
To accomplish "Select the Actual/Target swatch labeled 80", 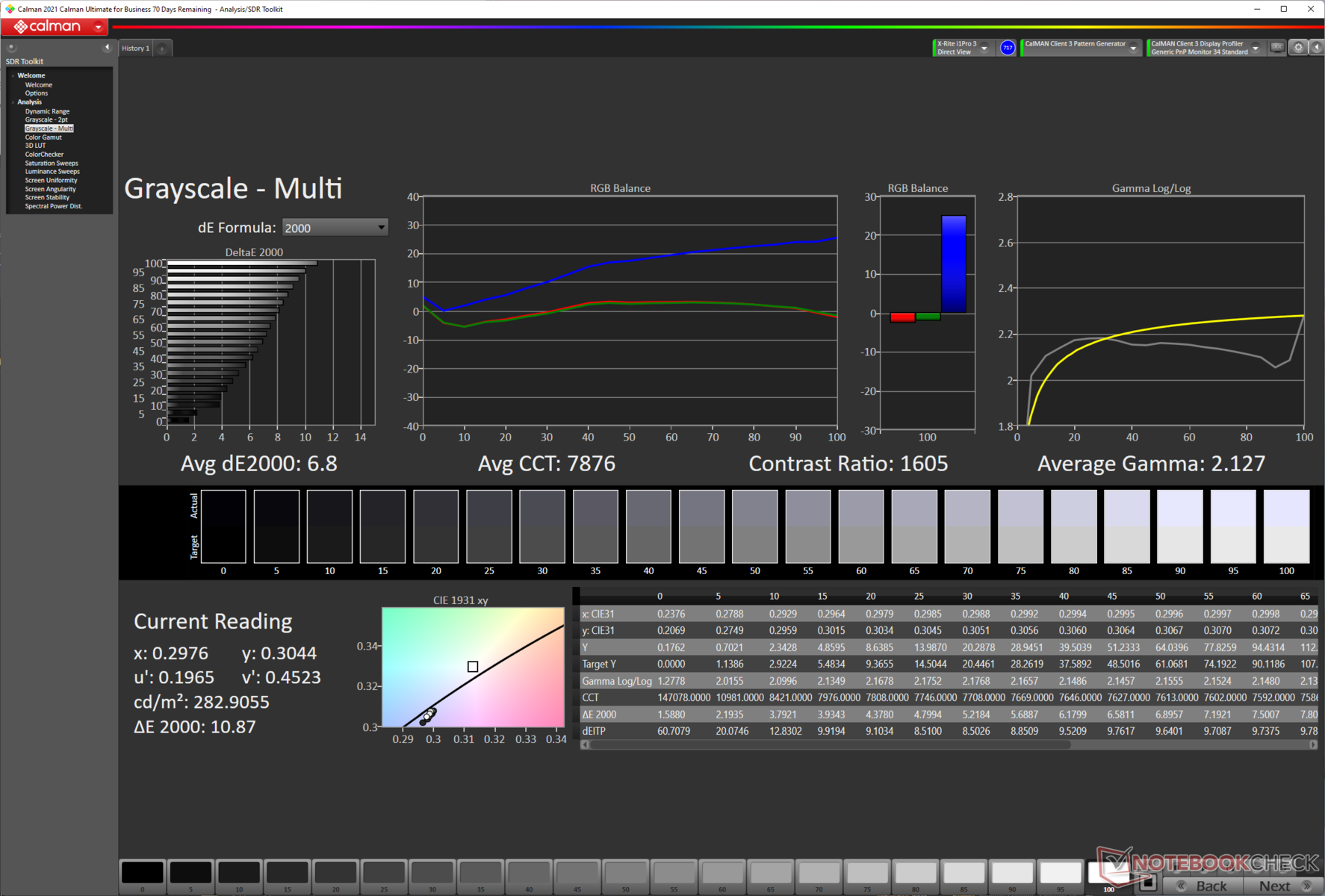I will point(1074,526).
